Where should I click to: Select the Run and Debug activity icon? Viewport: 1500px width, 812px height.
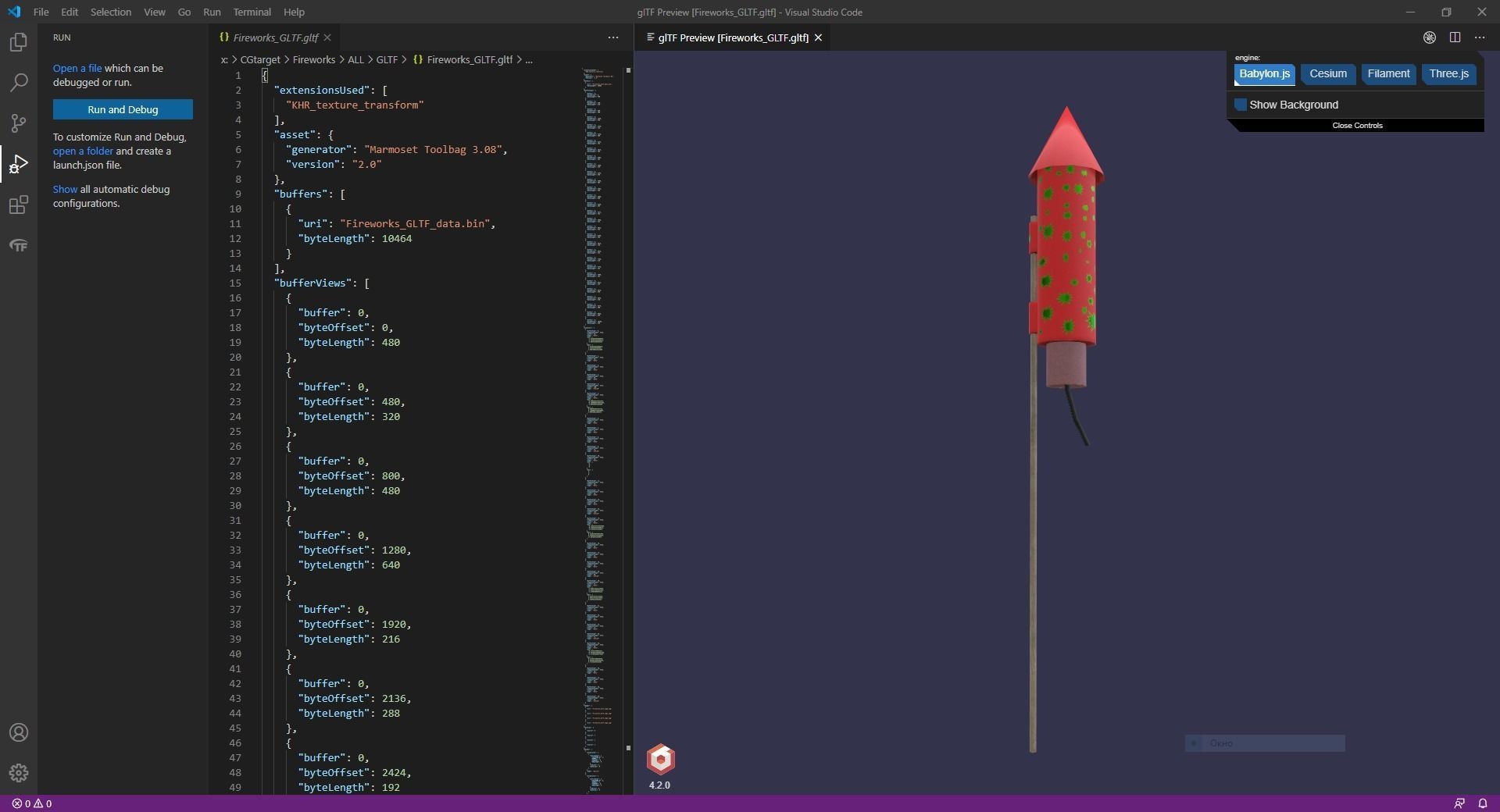18,164
